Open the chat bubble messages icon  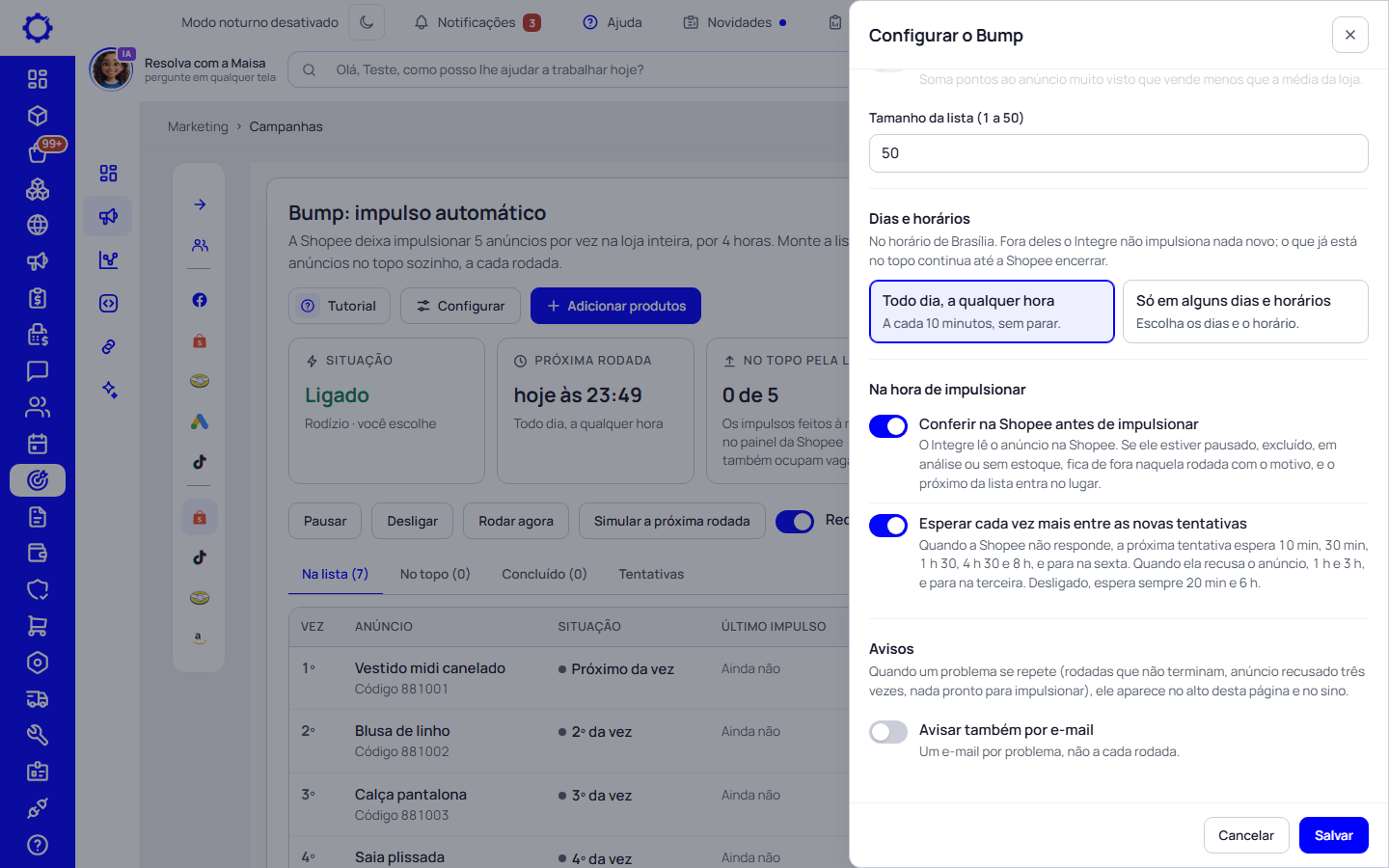pos(38,371)
